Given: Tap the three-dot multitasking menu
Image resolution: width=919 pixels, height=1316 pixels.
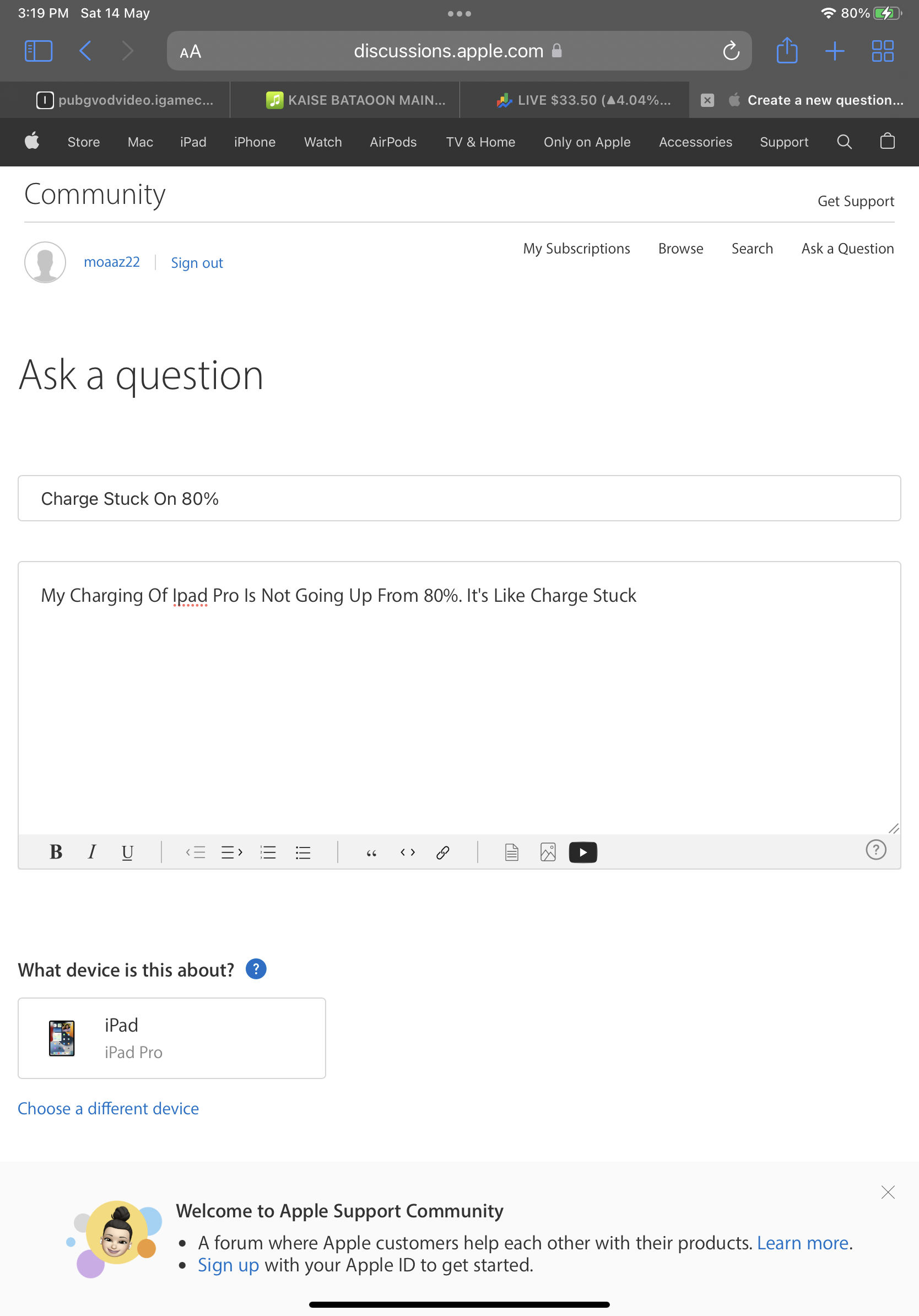Looking at the screenshot, I should click(x=459, y=13).
